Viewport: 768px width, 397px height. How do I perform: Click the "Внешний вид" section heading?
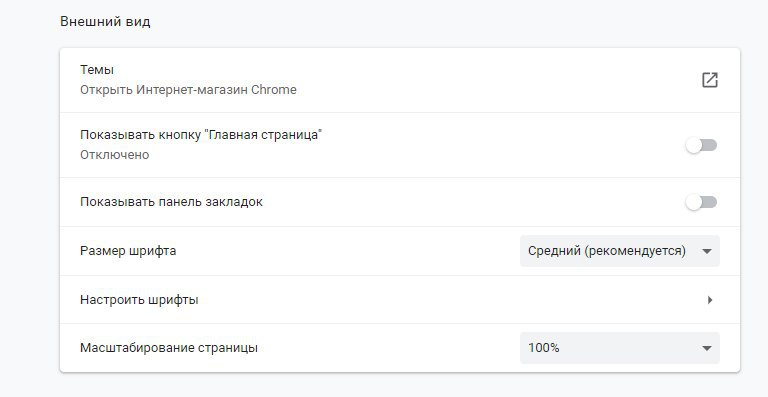pos(105,22)
